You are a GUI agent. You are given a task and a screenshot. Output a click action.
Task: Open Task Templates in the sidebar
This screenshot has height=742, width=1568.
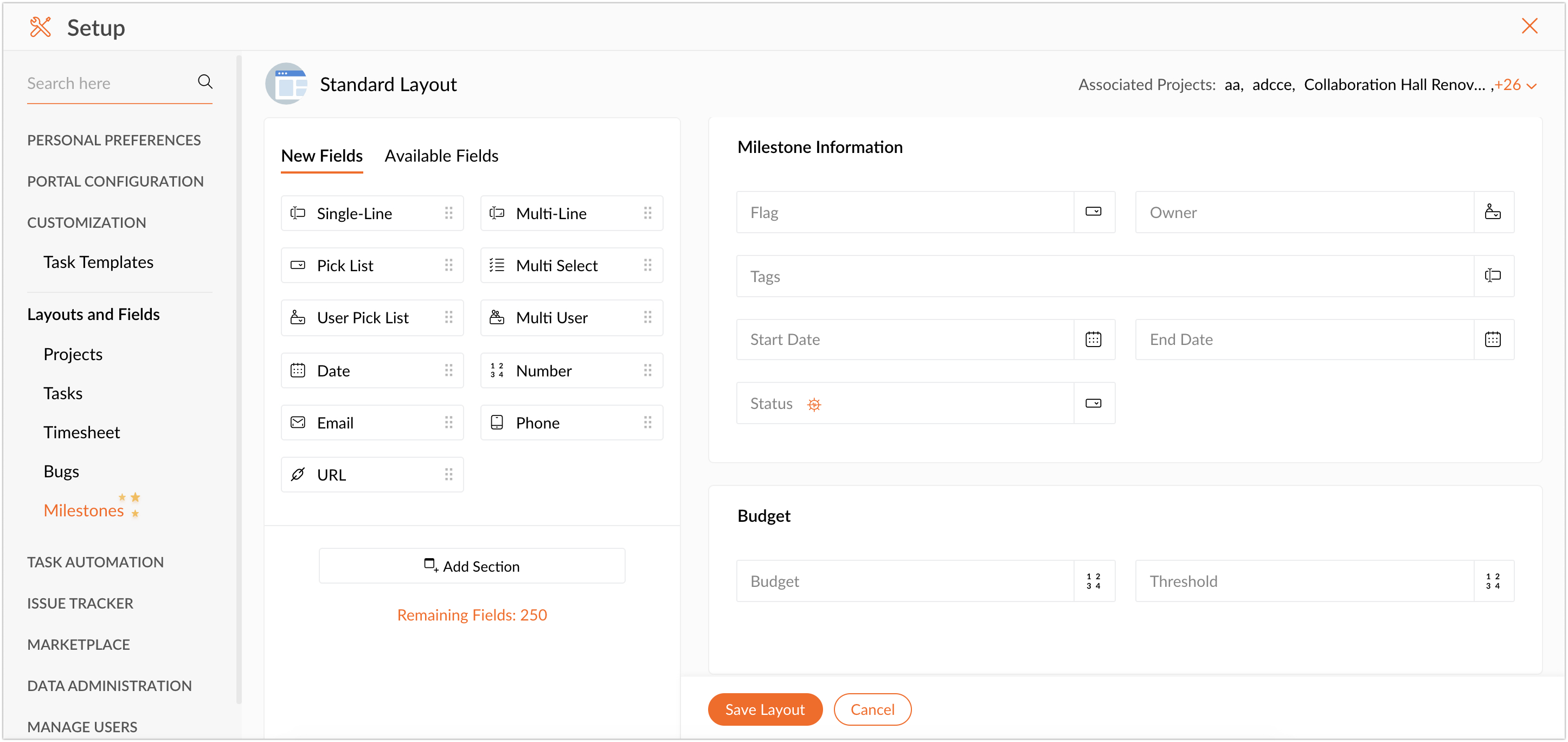[x=98, y=263]
